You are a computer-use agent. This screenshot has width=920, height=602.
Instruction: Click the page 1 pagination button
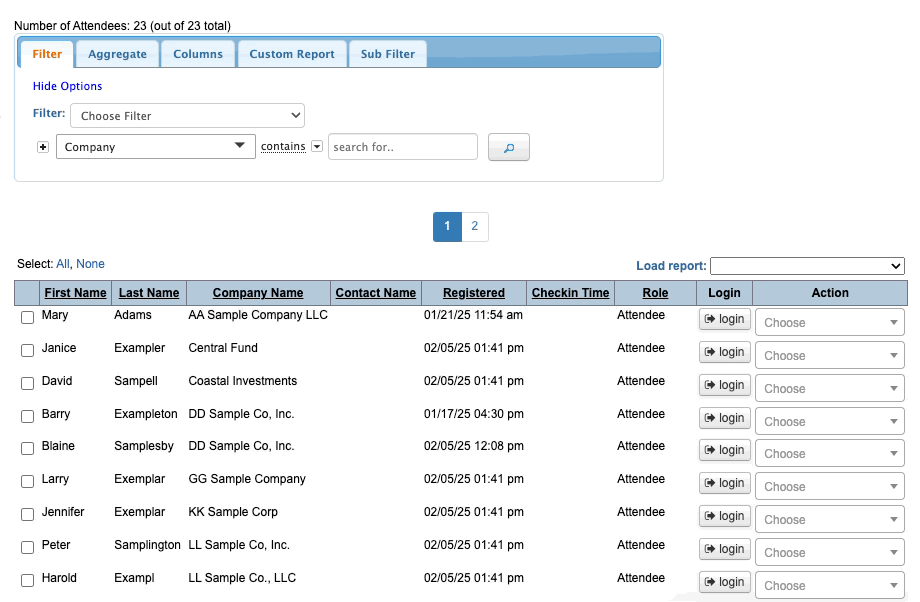coord(447,226)
